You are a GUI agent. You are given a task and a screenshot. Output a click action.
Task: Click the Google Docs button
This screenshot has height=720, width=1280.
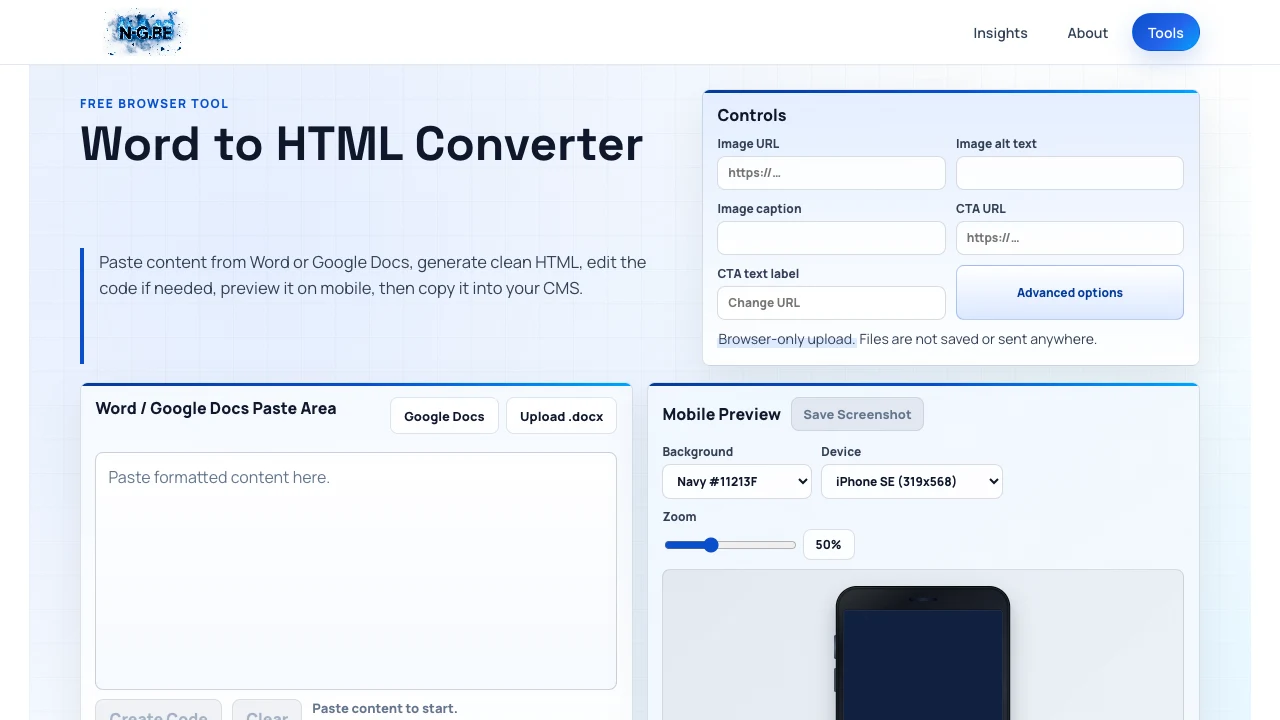[x=444, y=416]
